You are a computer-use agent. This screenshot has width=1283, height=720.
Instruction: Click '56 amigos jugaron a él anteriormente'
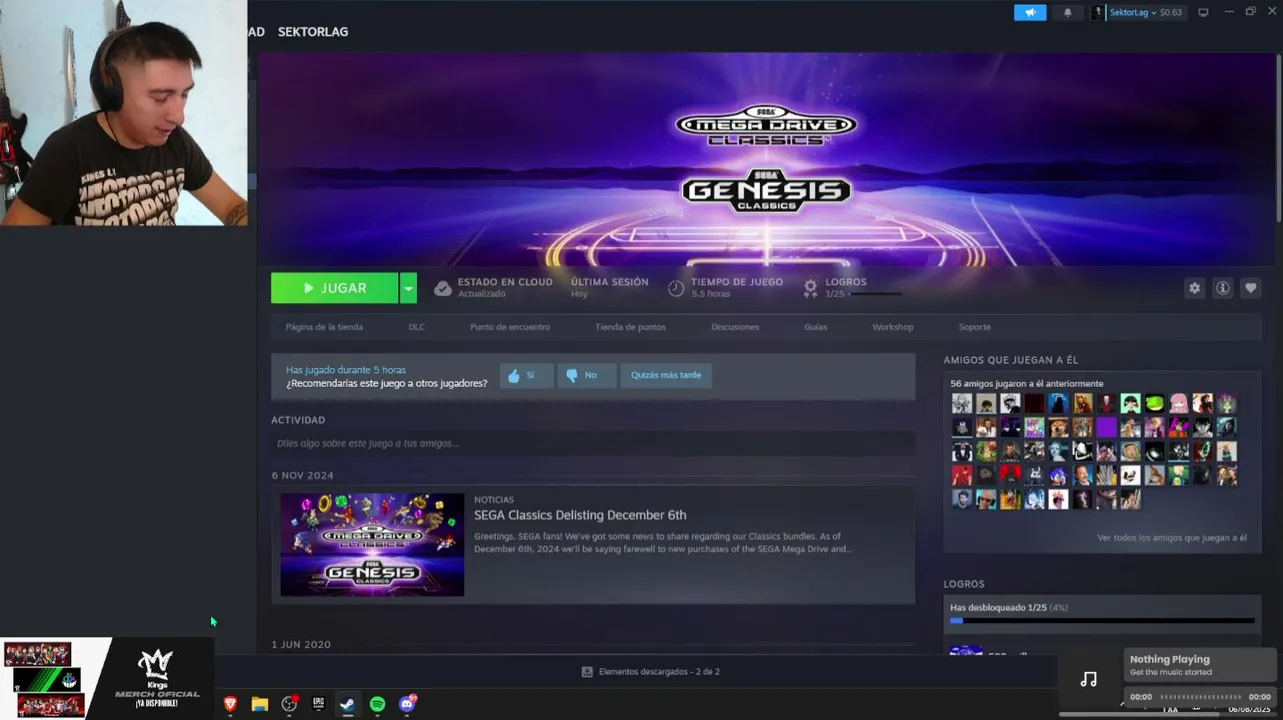[1027, 384]
